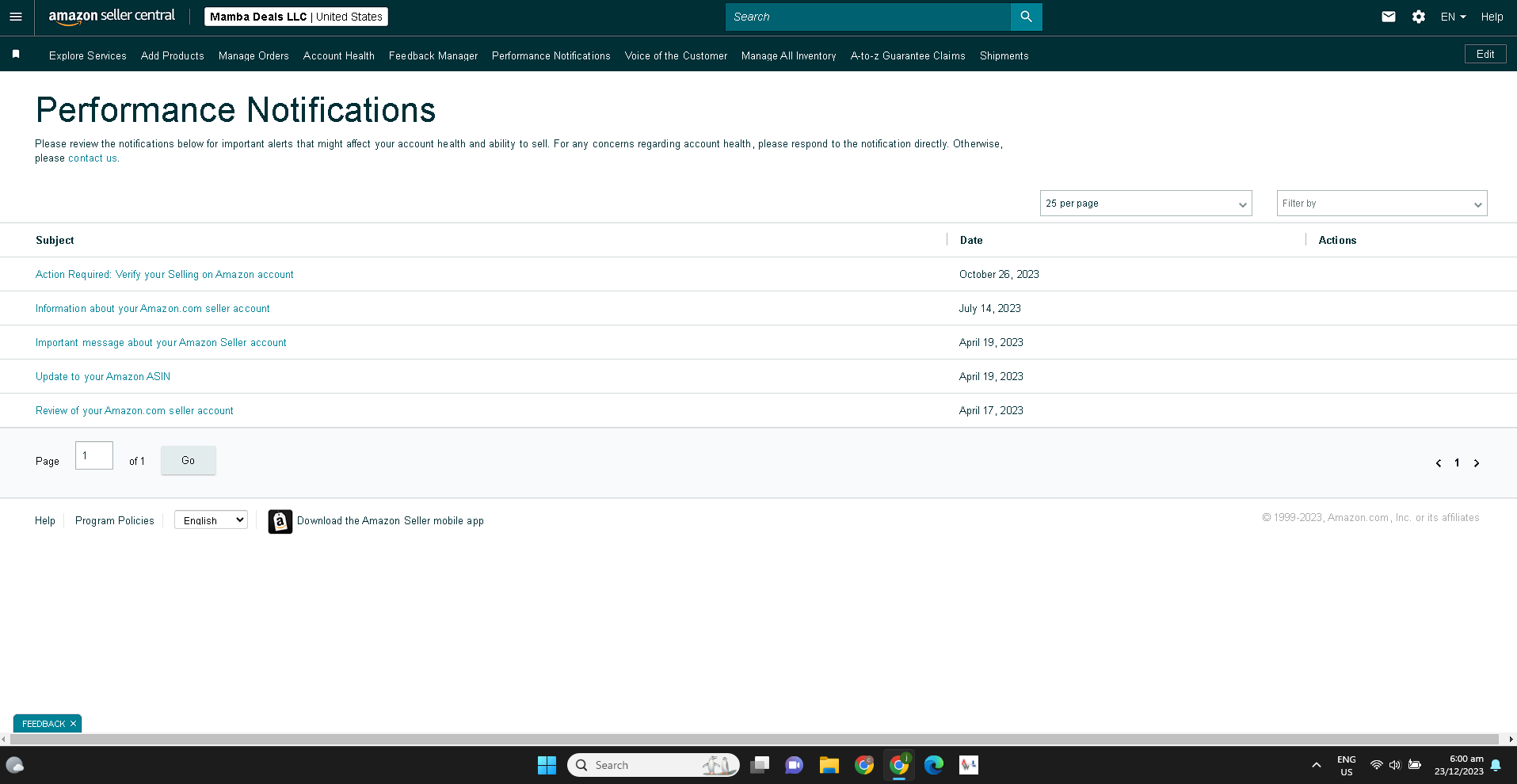Open Task View on the taskbar
1517x784 pixels.
coord(760,765)
